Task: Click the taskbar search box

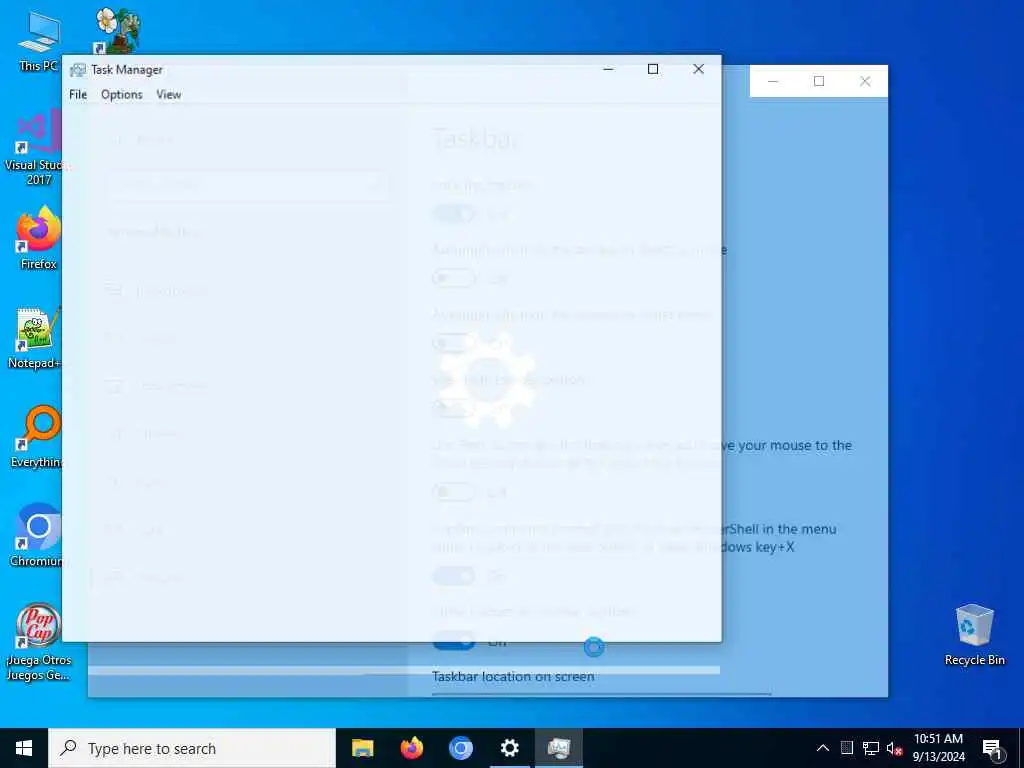Action: 192,748
